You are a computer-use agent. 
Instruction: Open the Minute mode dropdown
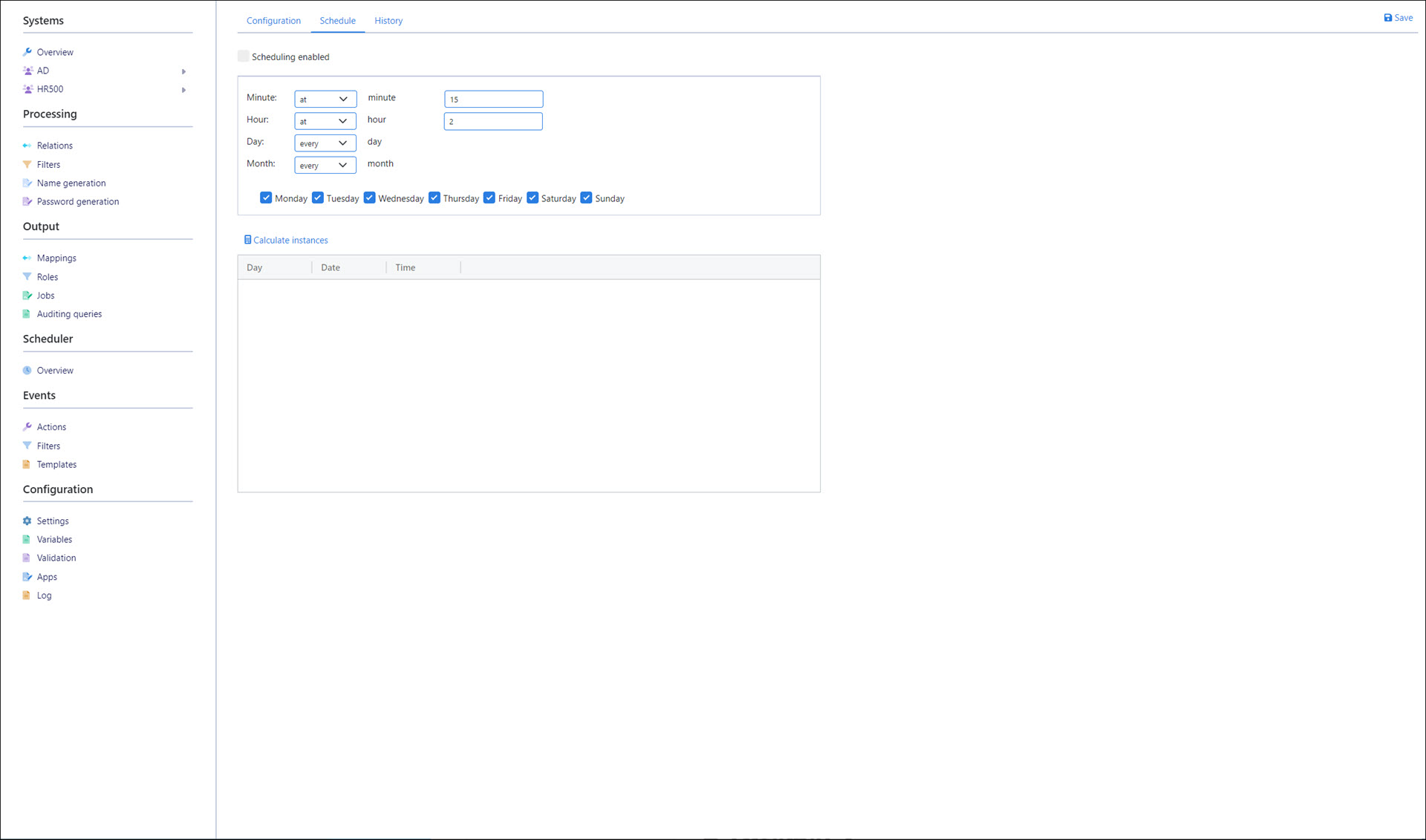click(325, 99)
